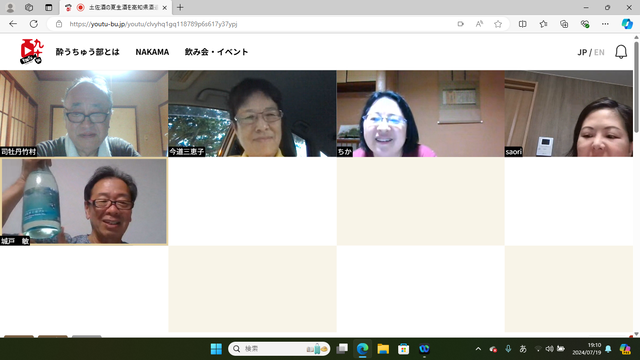Add page to favorites star icon
The image size is (640, 360).
coord(498,24)
